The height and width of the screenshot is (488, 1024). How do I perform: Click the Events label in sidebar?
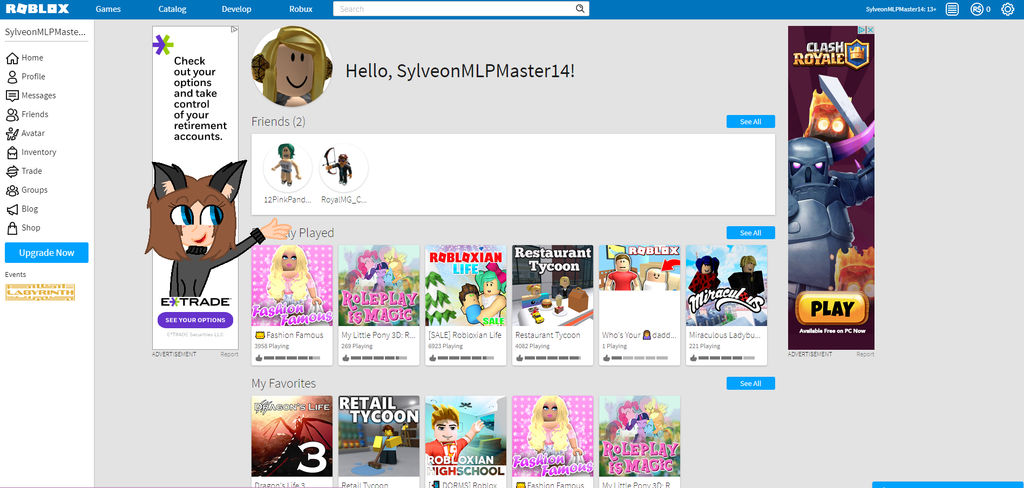pos(16,274)
